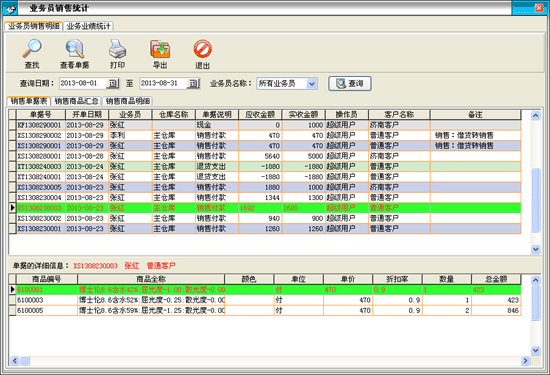Click the 查询 button
The height and width of the screenshot is (375, 550).
click(350, 83)
